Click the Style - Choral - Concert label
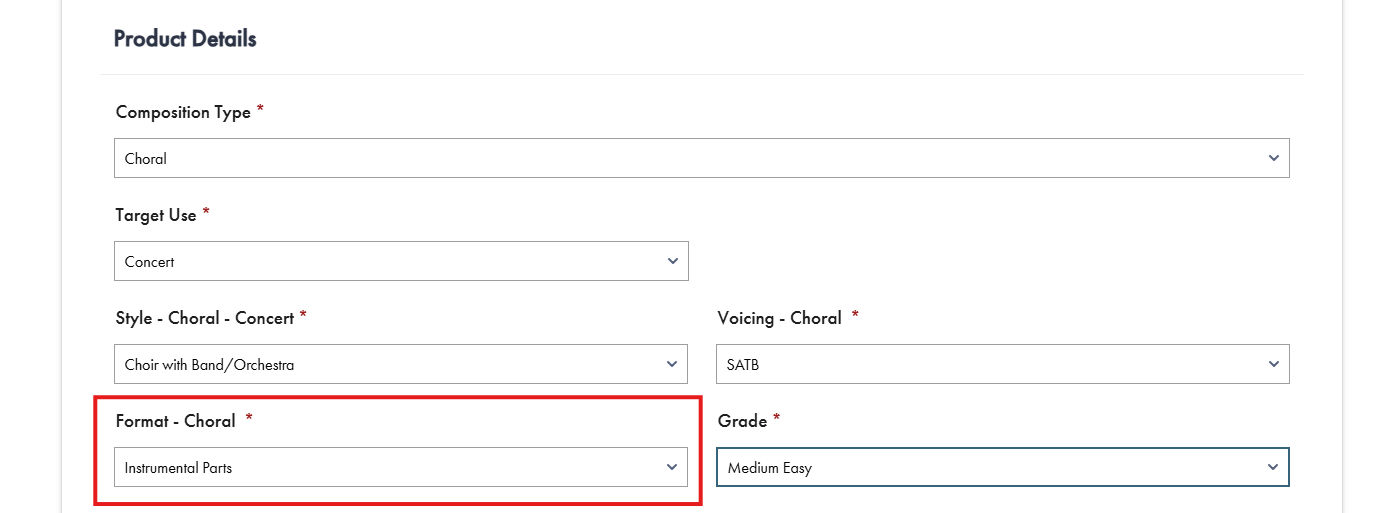The width and height of the screenshot is (1395, 513). click(205, 318)
